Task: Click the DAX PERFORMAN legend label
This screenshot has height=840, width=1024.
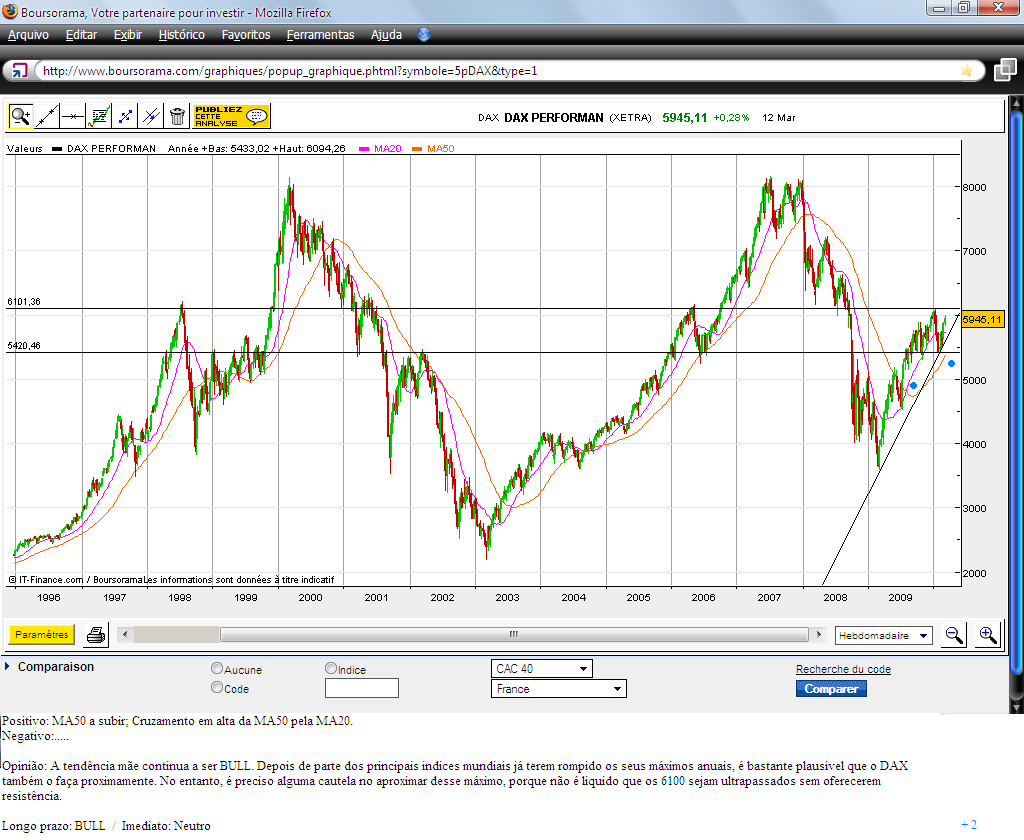Action: click(x=111, y=148)
